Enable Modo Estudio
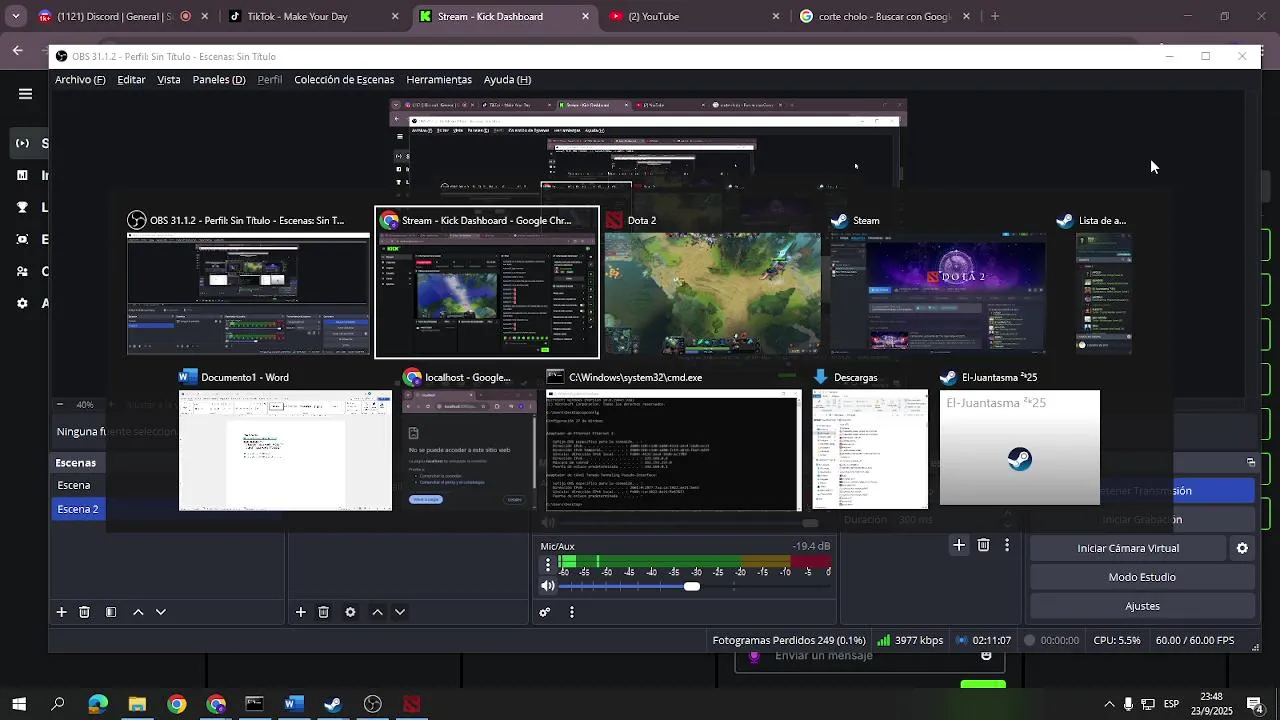Image resolution: width=1280 pixels, height=720 pixels. (1142, 577)
